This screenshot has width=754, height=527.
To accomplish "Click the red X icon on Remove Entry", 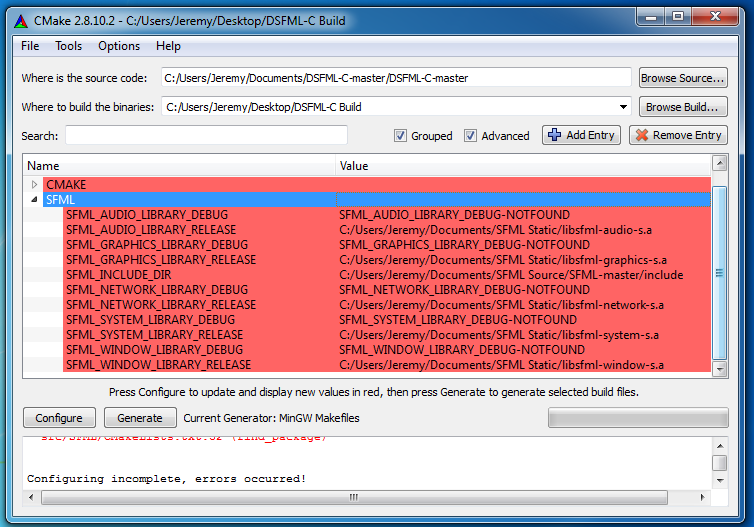I will coord(641,135).
